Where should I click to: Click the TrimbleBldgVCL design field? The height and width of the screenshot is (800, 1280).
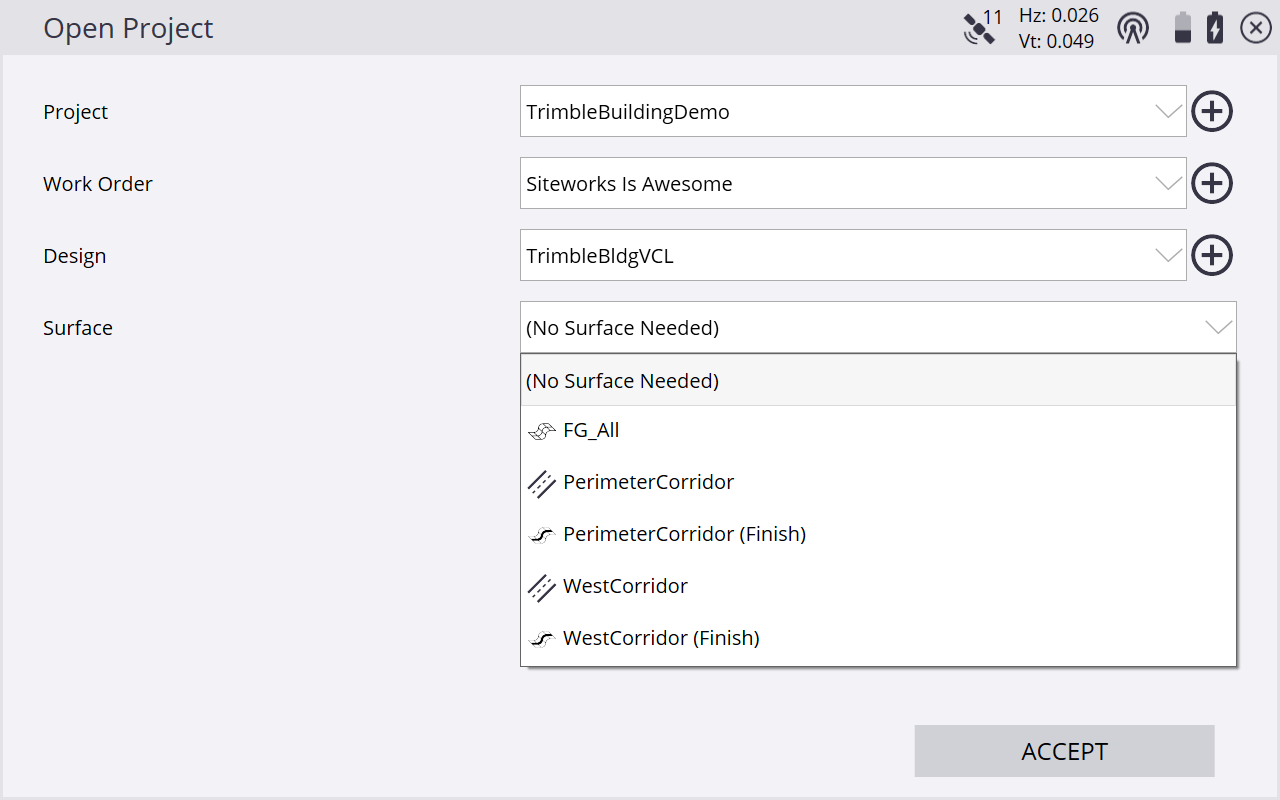[853, 255]
